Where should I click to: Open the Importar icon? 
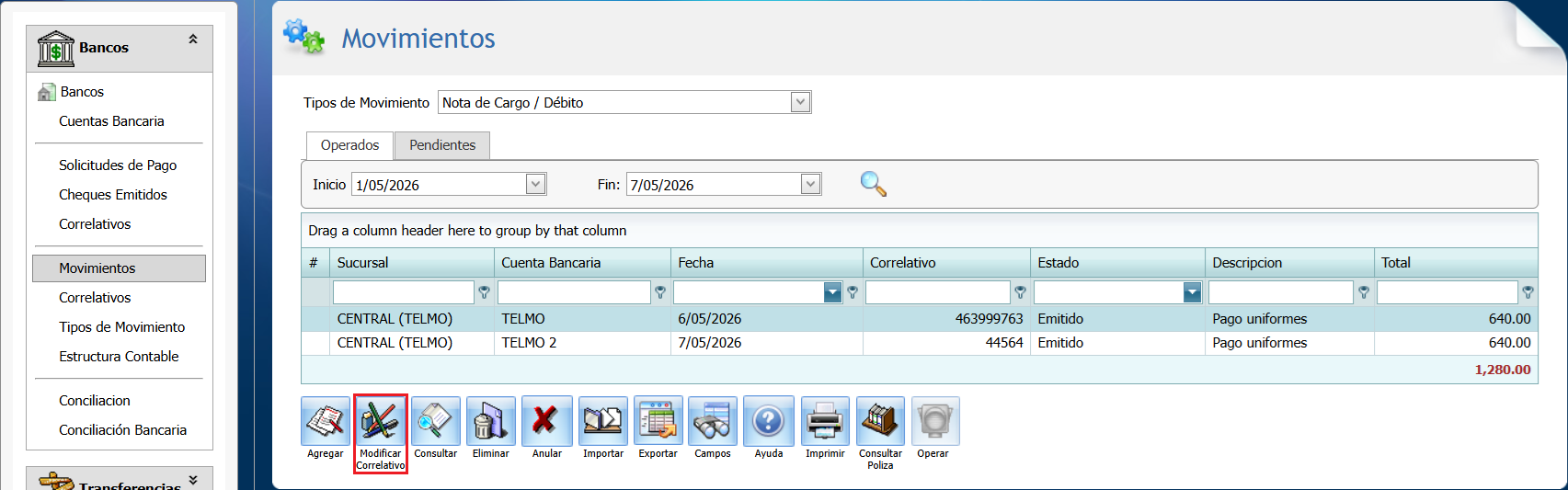[603, 421]
